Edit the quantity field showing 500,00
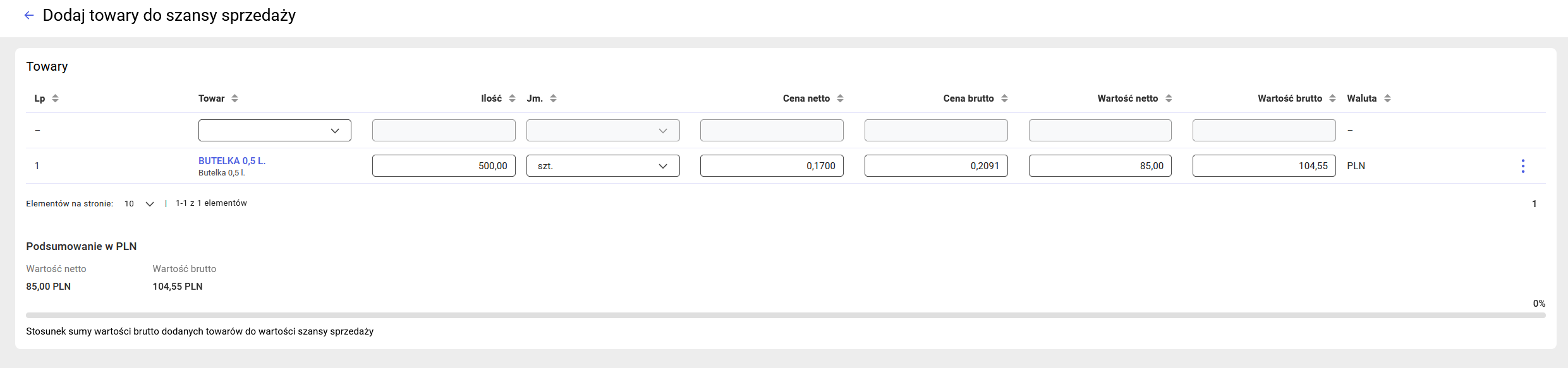Image resolution: width=1568 pixels, height=368 pixels. tap(443, 166)
